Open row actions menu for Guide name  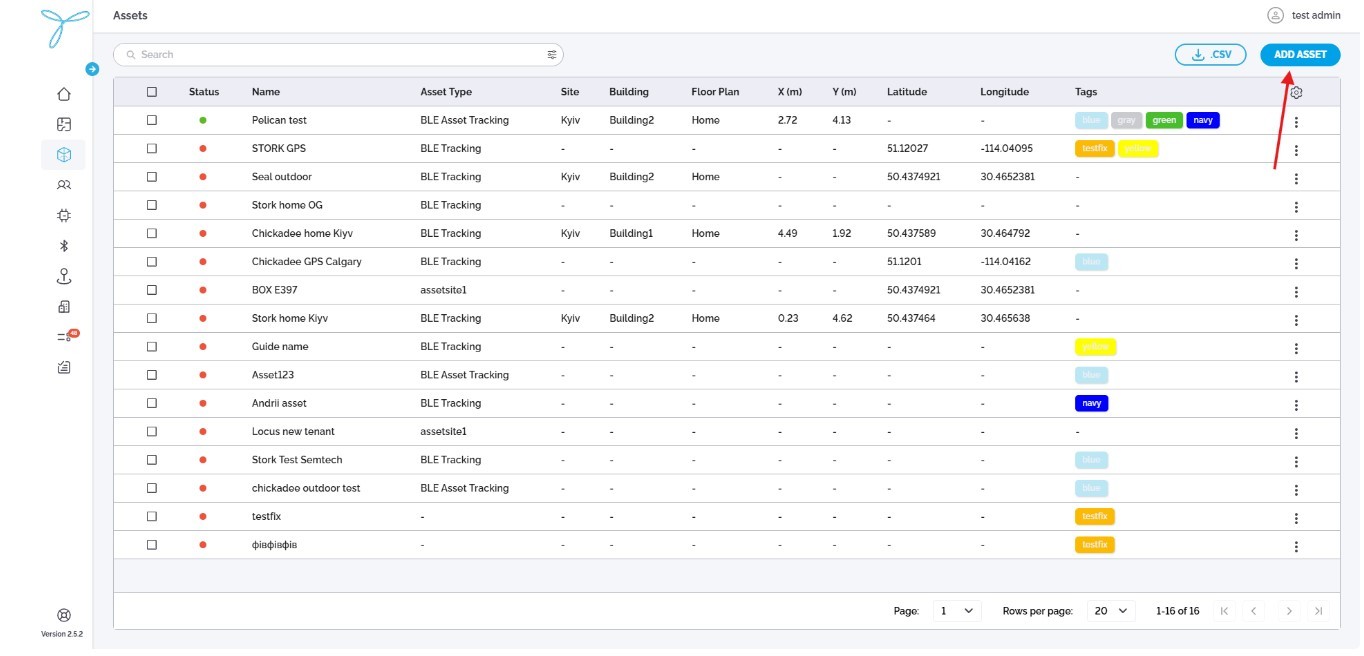1296,348
